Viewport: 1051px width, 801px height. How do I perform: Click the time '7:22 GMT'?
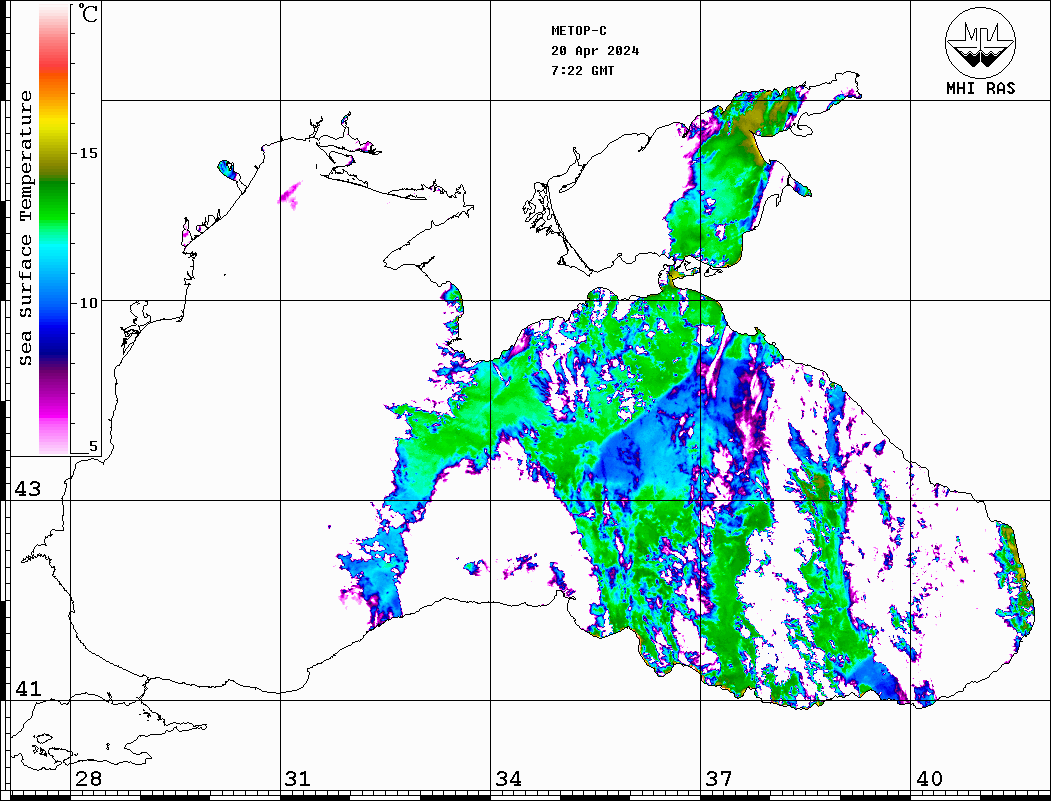(582, 70)
